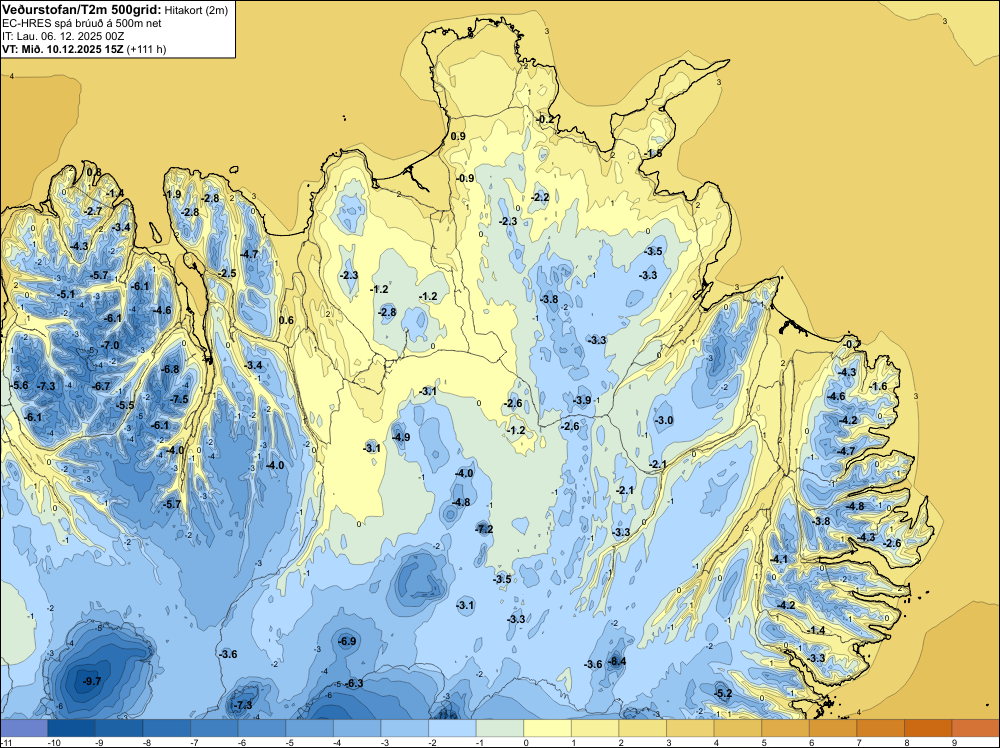The image size is (1000, 748).
Task: Click the -5.5 temperature value
Action: (x=125, y=405)
